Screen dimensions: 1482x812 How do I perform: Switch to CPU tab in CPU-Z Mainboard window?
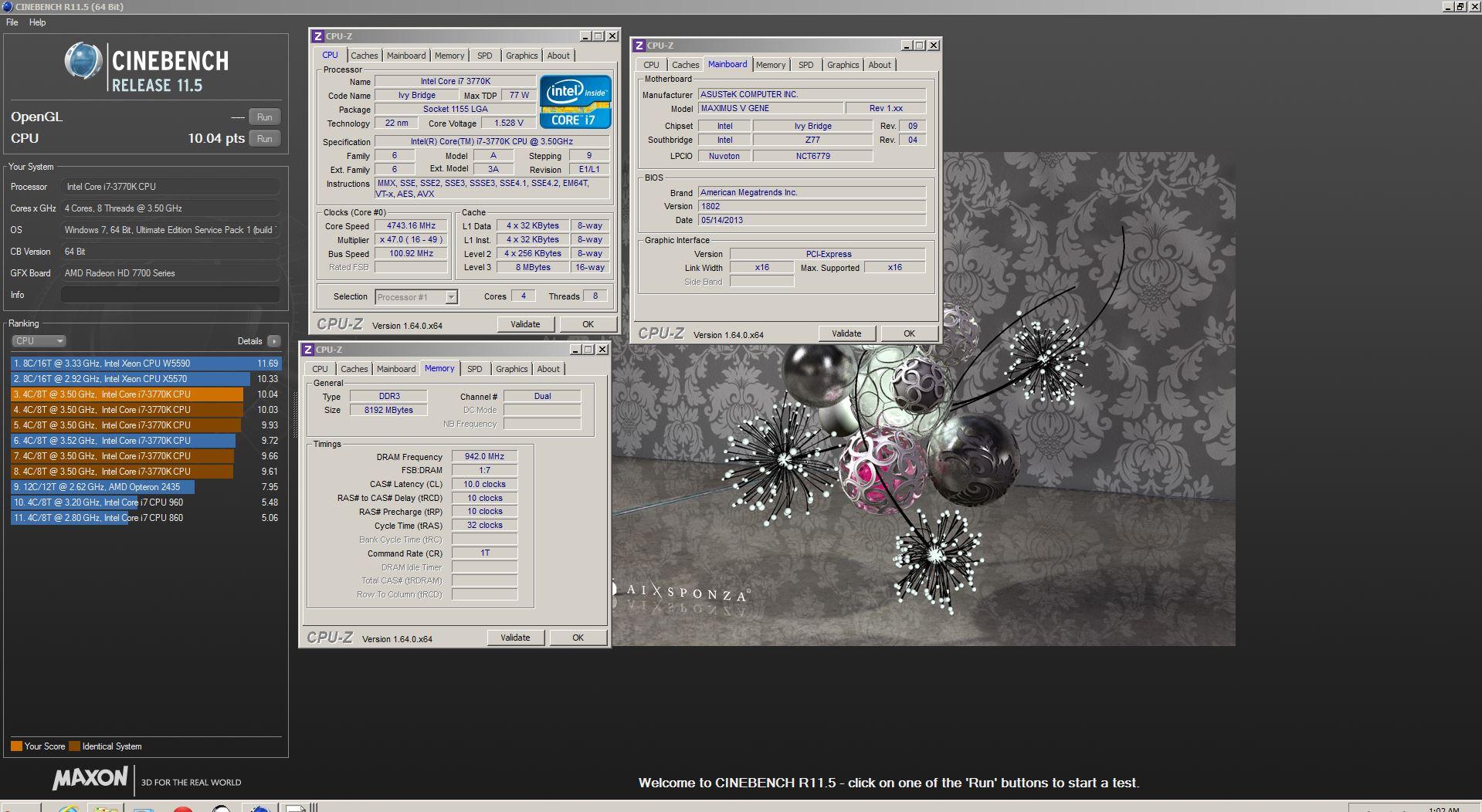(x=651, y=65)
